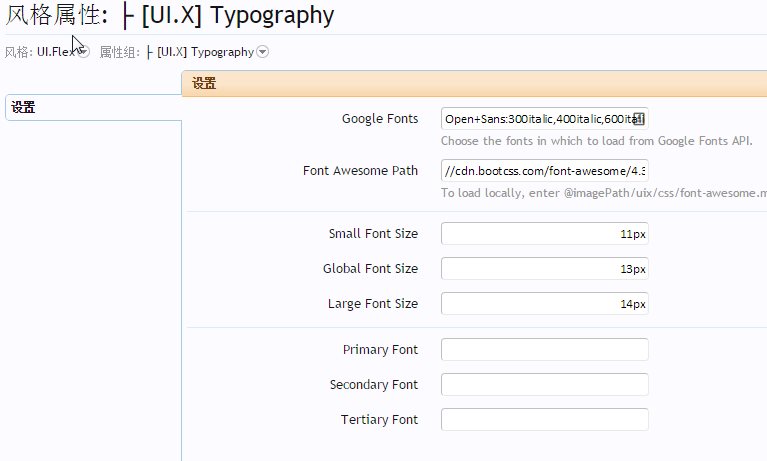The image size is (767, 461).
Task: Click the 设置 orange section header
Action: 204,85
